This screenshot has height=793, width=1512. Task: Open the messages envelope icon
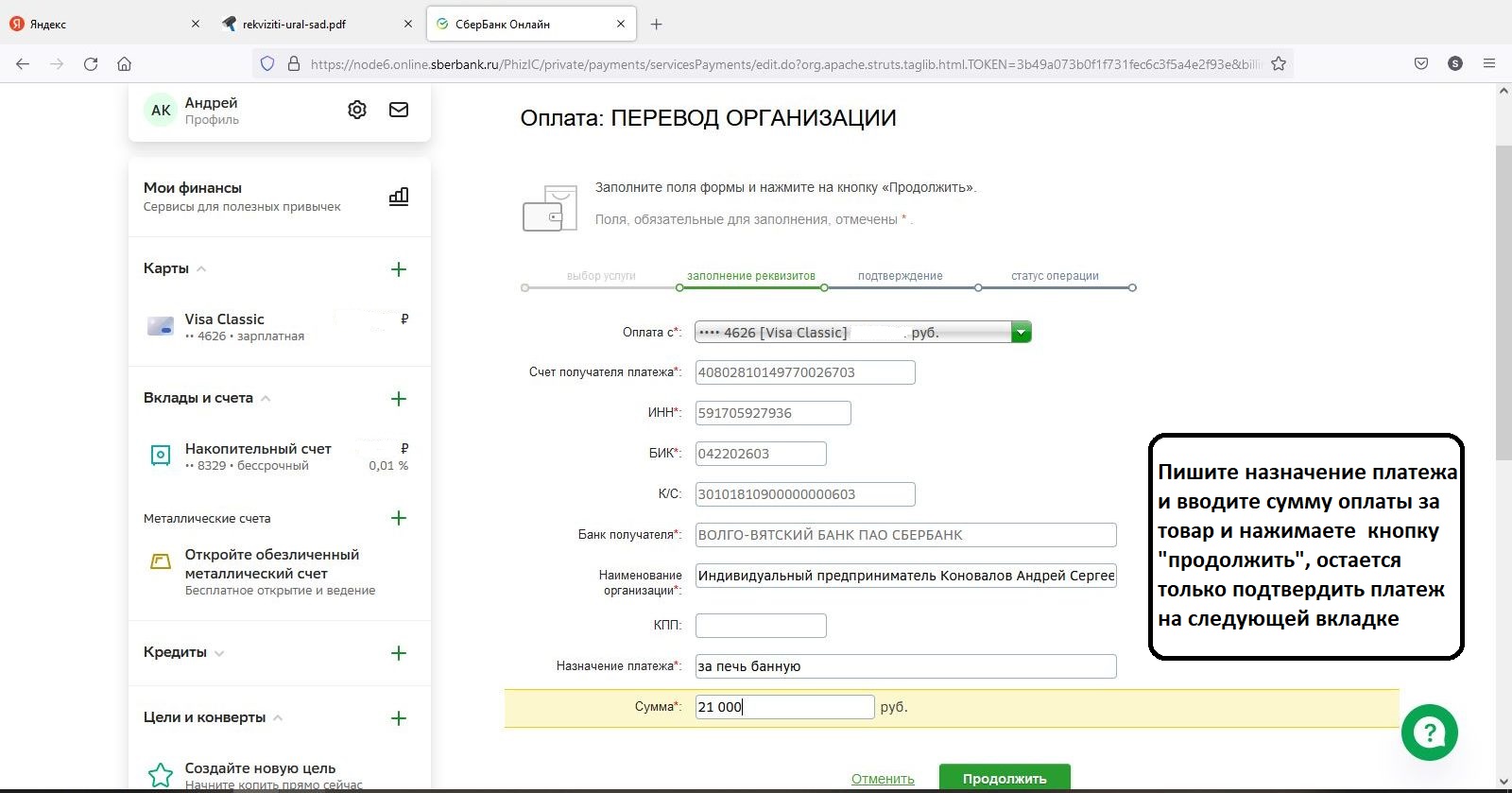coord(399,110)
